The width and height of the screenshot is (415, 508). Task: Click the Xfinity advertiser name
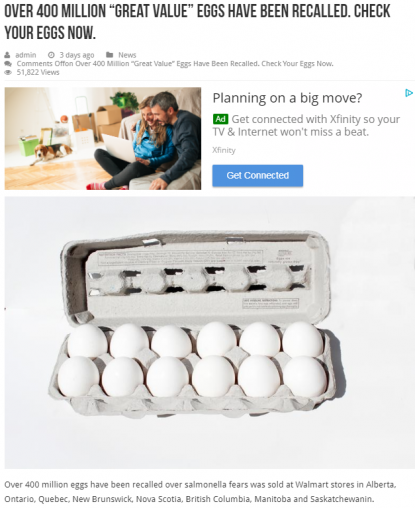coord(224,150)
